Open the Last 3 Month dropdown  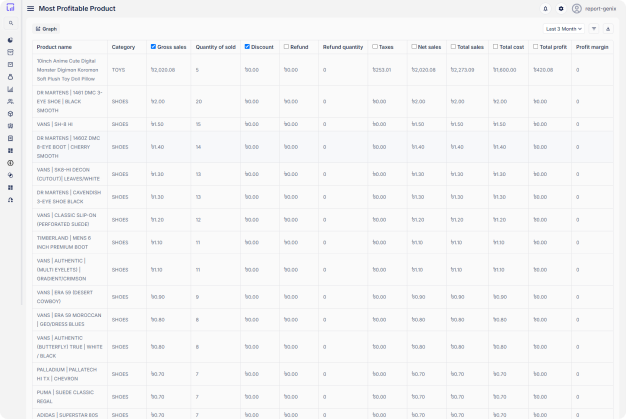(x=563, y=29)
